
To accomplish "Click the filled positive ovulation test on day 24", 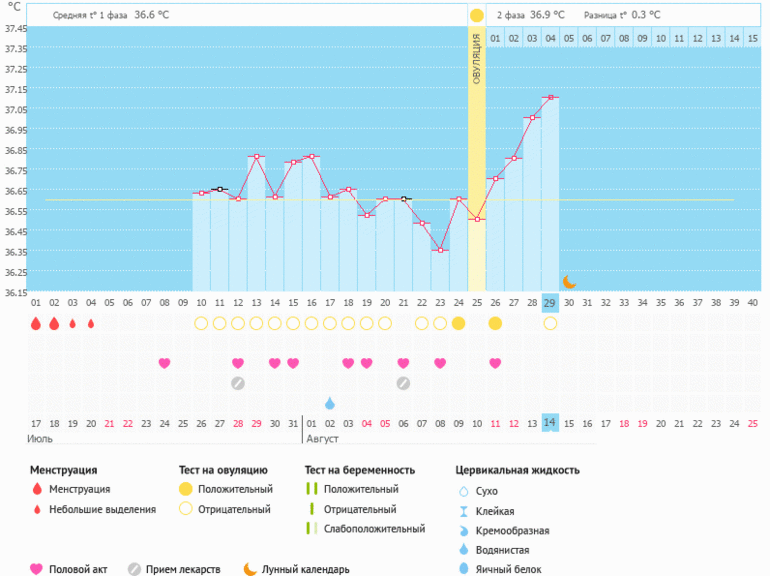I will (x=458, y=323).
